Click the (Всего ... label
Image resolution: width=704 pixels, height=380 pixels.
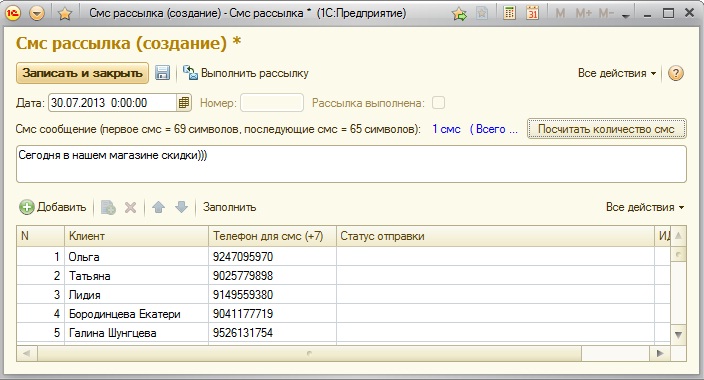tap(493, 129)
